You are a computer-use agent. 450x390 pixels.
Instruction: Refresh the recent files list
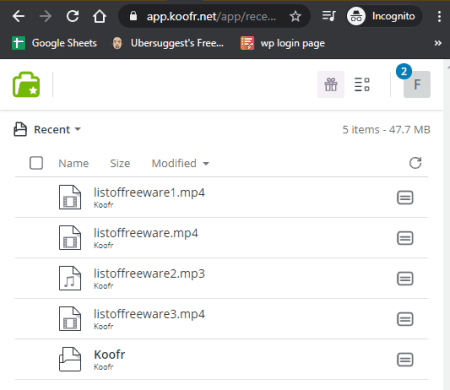pos(415,163)
